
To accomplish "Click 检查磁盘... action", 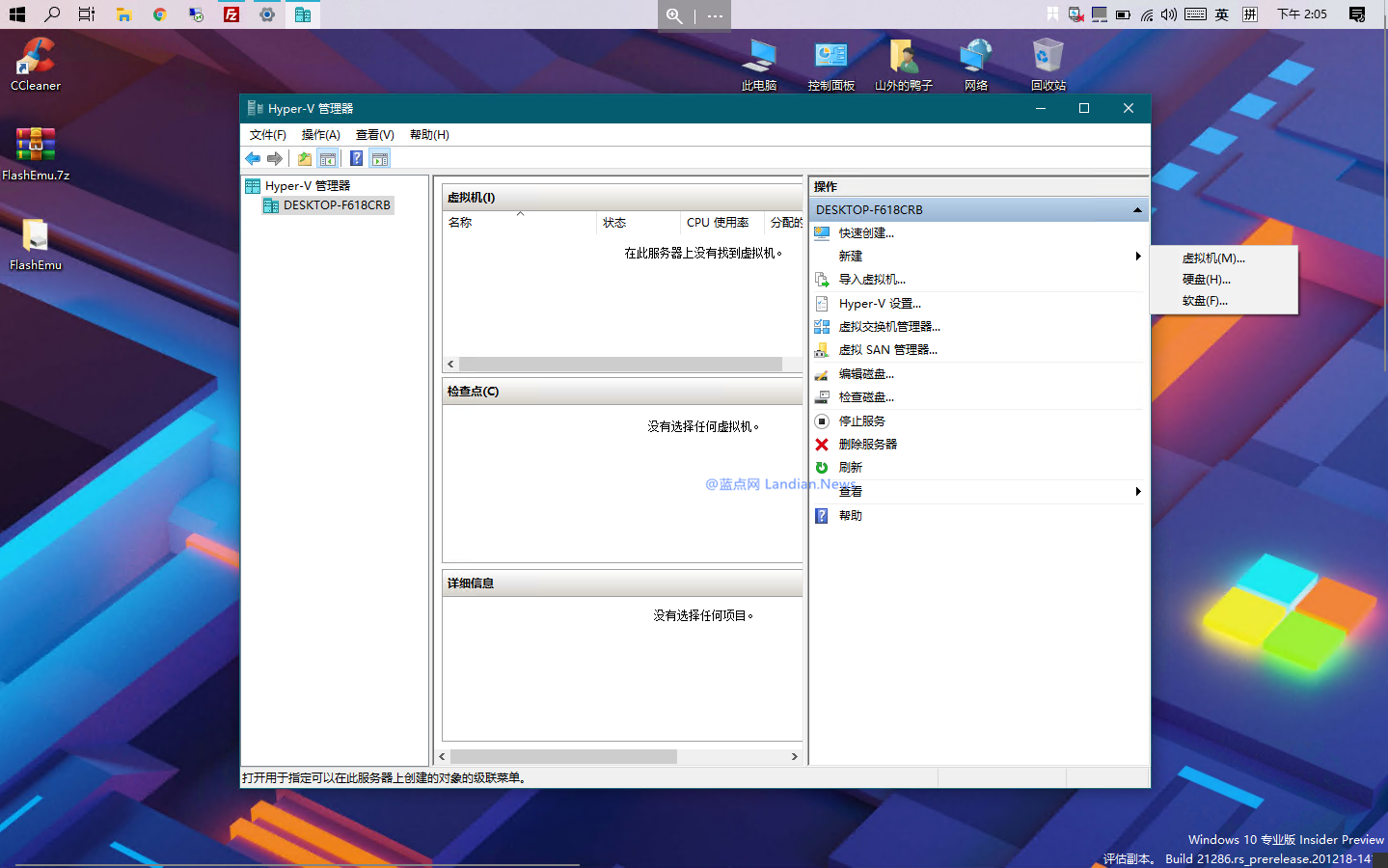I will pos(866,397).
